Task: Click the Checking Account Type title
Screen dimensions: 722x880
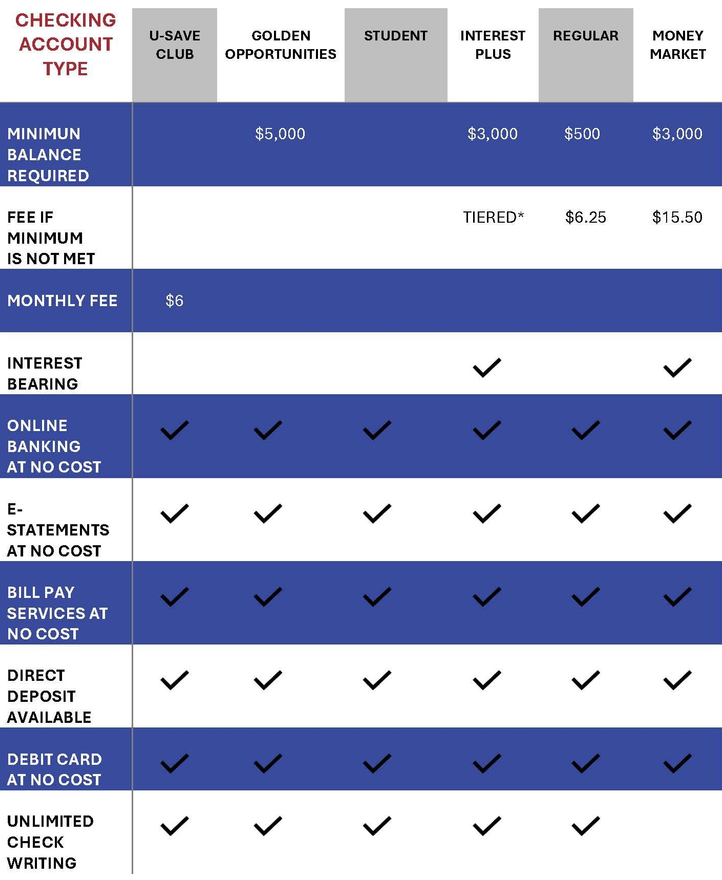Action: point(66,44)
